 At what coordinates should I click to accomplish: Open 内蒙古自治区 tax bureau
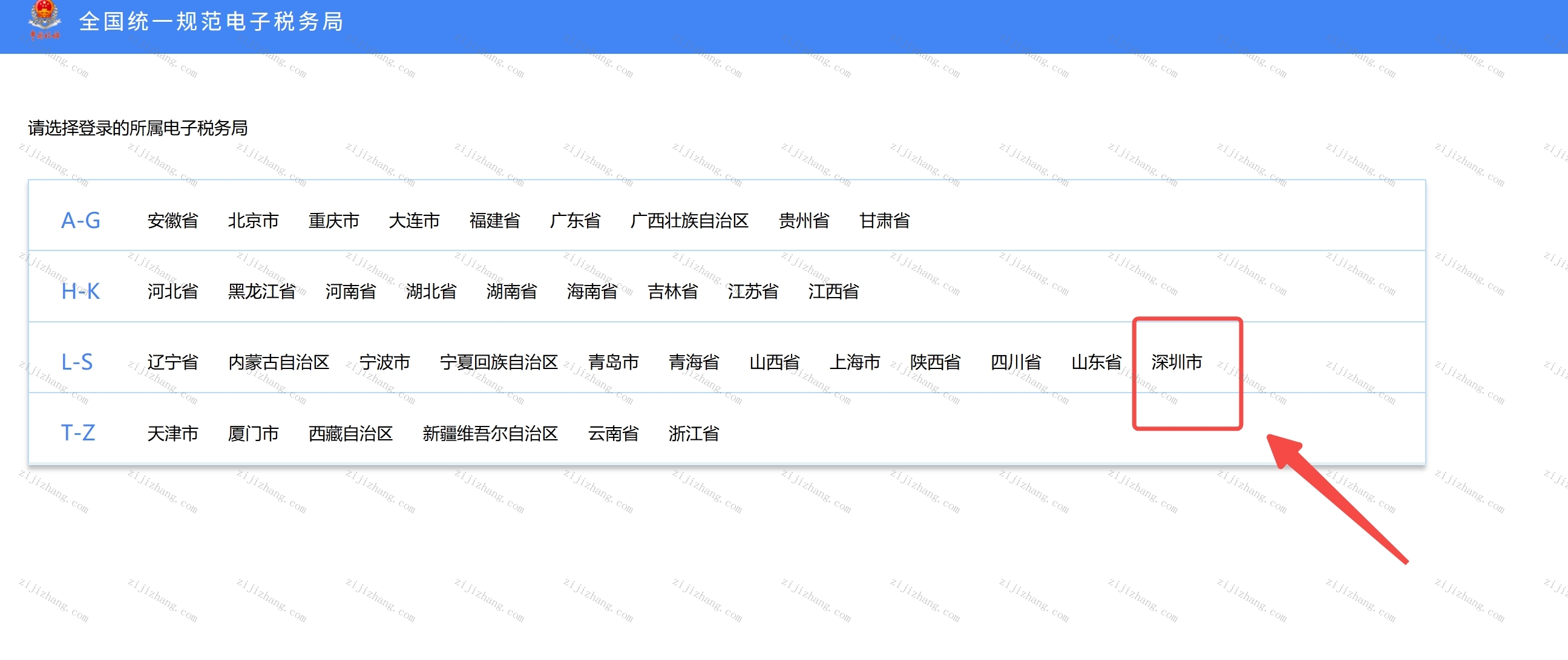point(279,362)
